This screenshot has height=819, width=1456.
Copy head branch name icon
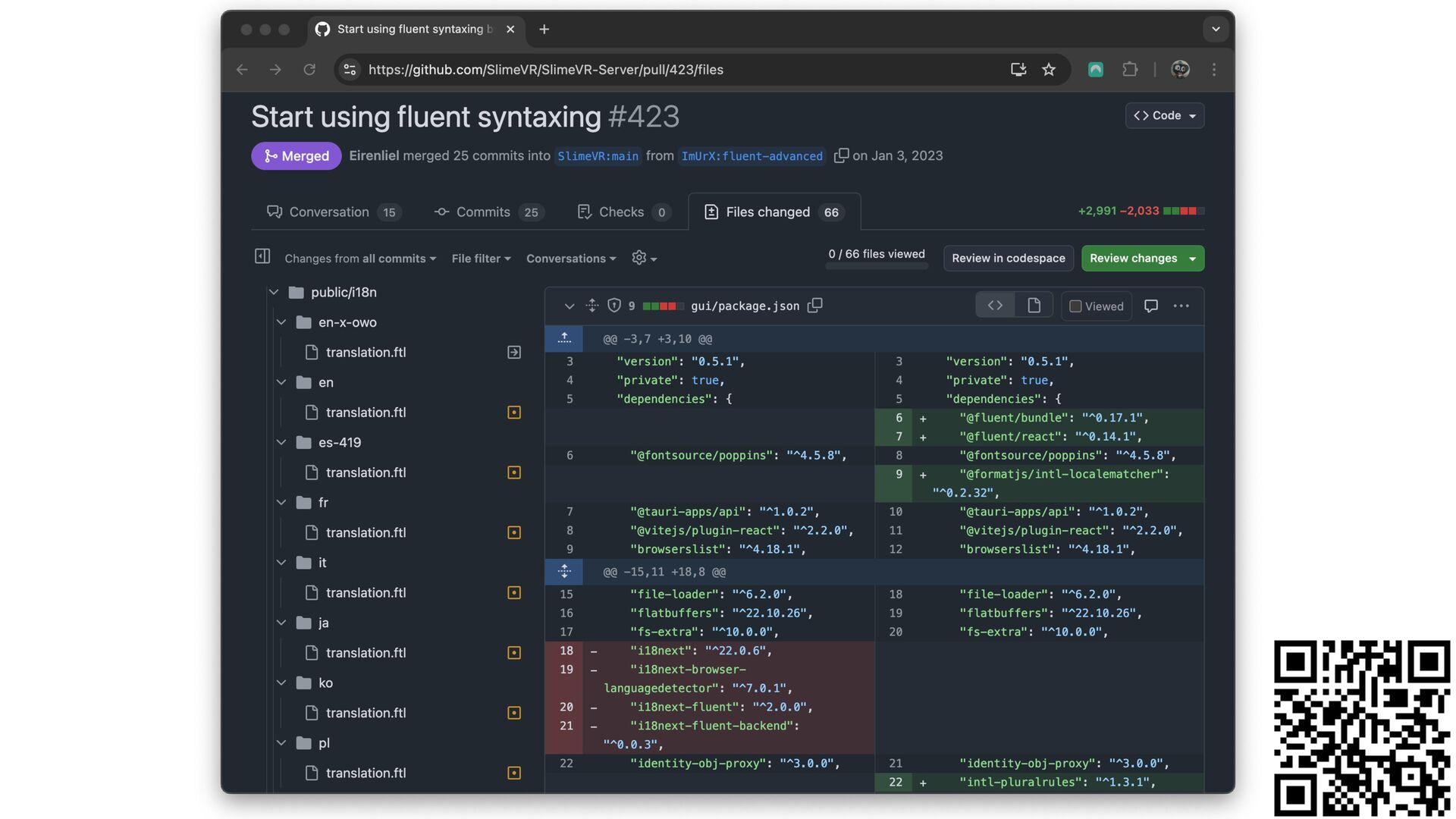pyautogui.click(x=841, y=155)
